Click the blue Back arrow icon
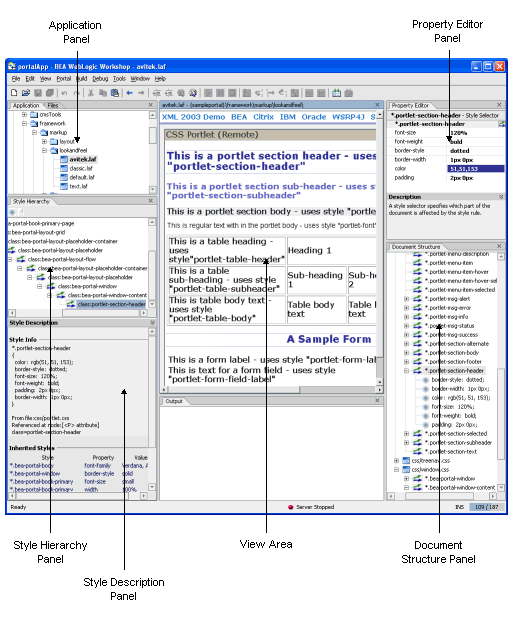This screenshot has height=620, width=520. [x=129, y=93]
